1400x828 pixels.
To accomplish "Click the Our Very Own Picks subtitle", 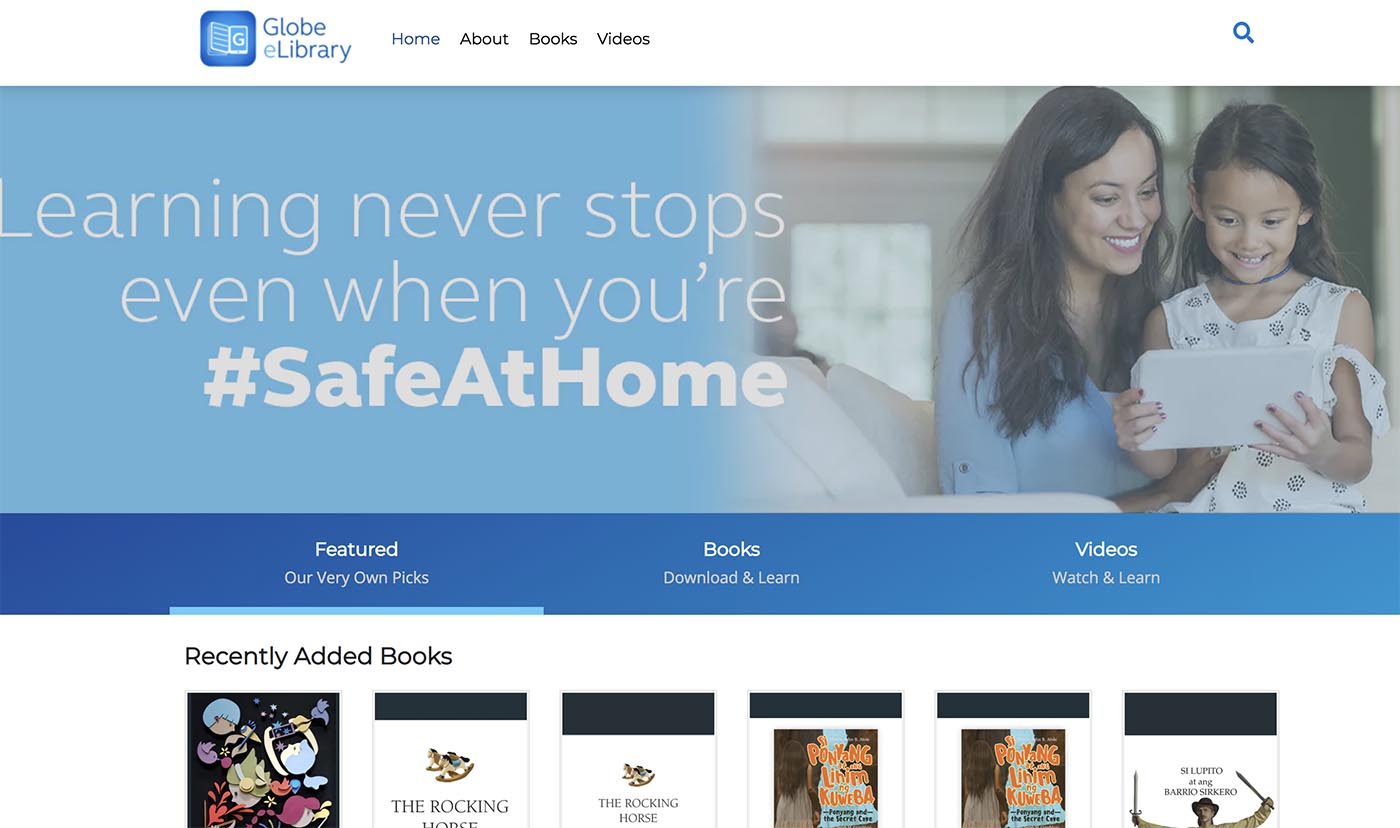I will tap(356, 578).
